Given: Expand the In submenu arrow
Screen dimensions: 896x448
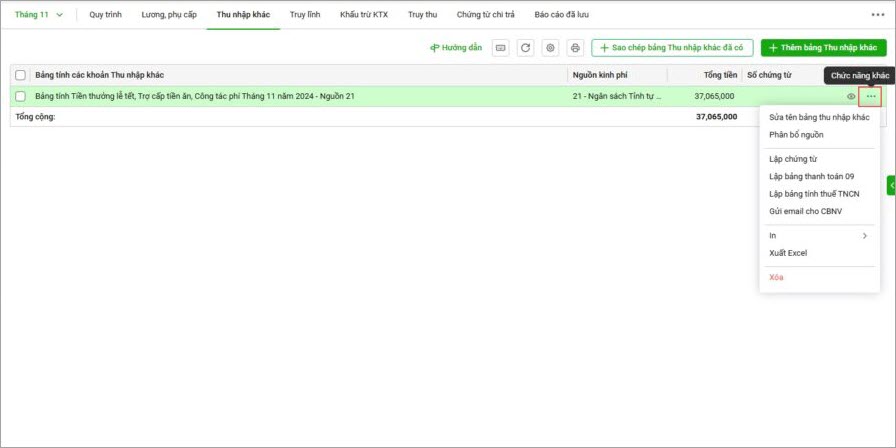Looking at the screenshot, I should point(864,236).
